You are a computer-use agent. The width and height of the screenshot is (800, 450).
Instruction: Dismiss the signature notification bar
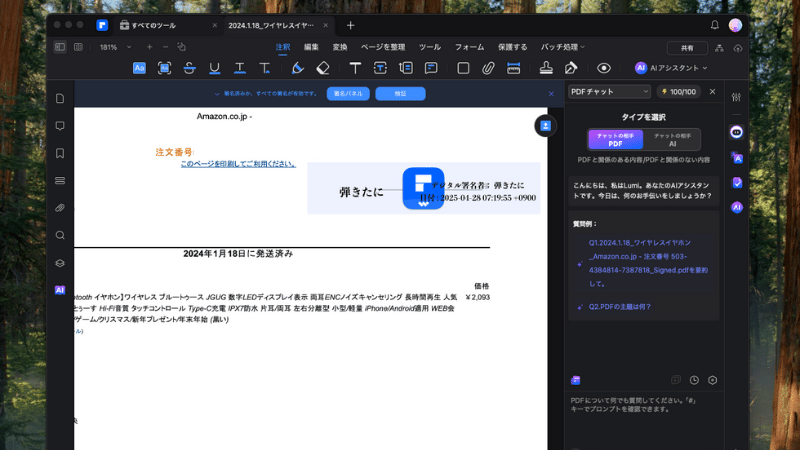point(551,94)
